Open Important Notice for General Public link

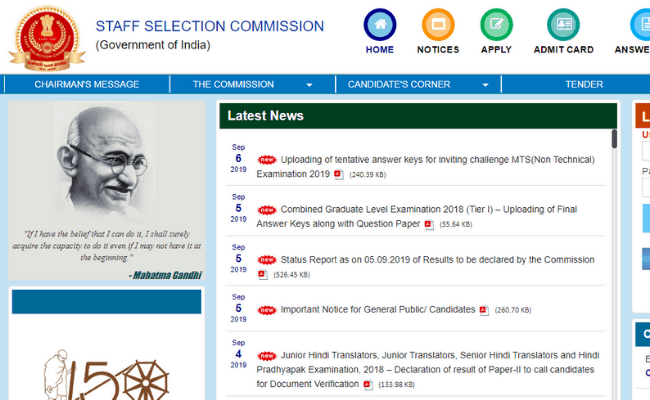coord(377,310)
